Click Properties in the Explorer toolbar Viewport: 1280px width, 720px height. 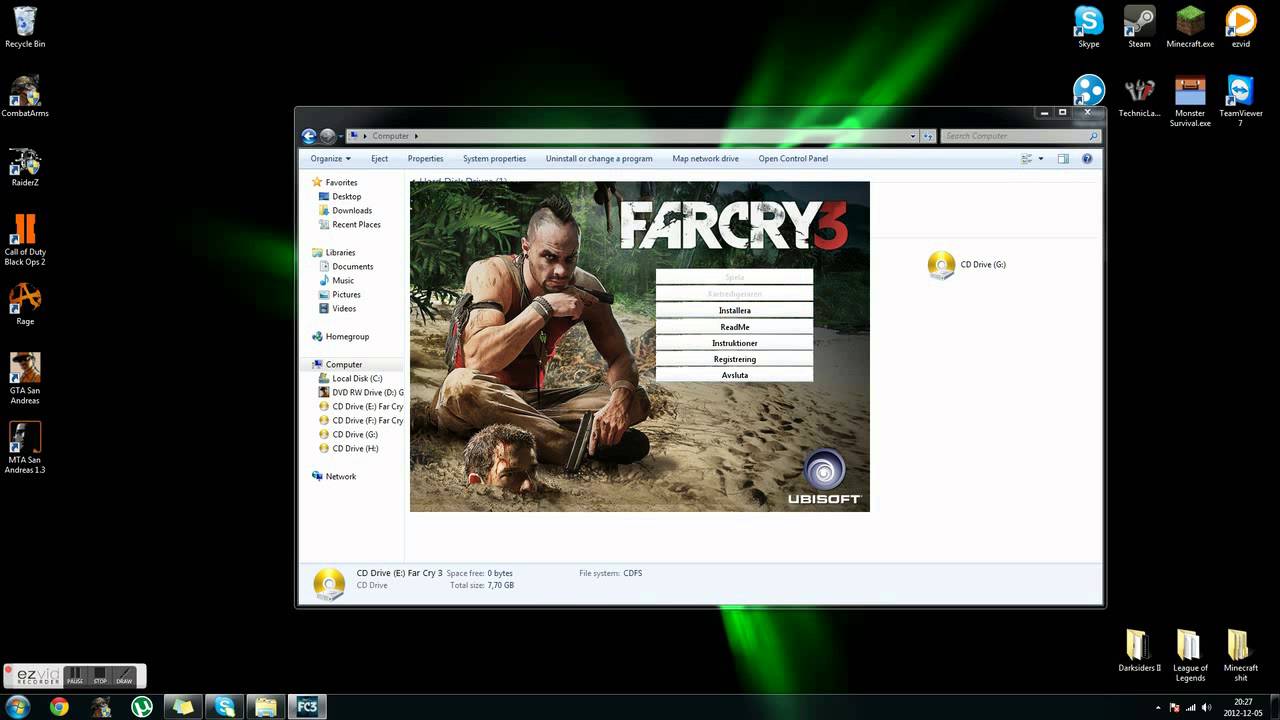[425, 159]
